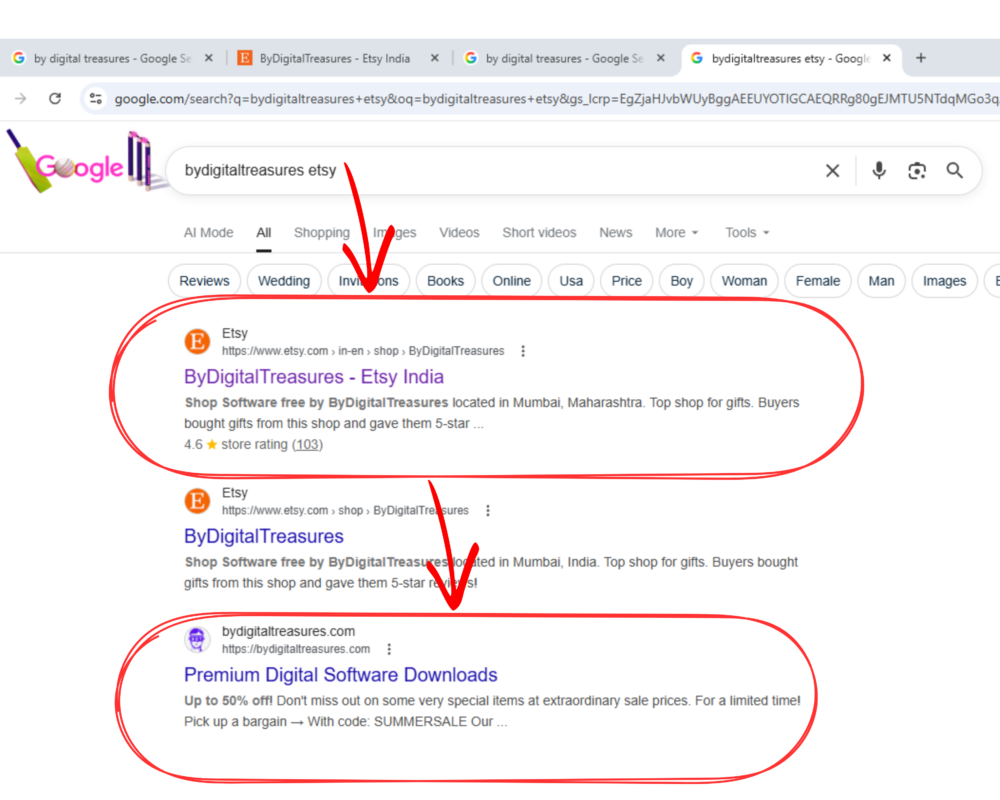Open Google Lens image search icon

coord(916,170)
